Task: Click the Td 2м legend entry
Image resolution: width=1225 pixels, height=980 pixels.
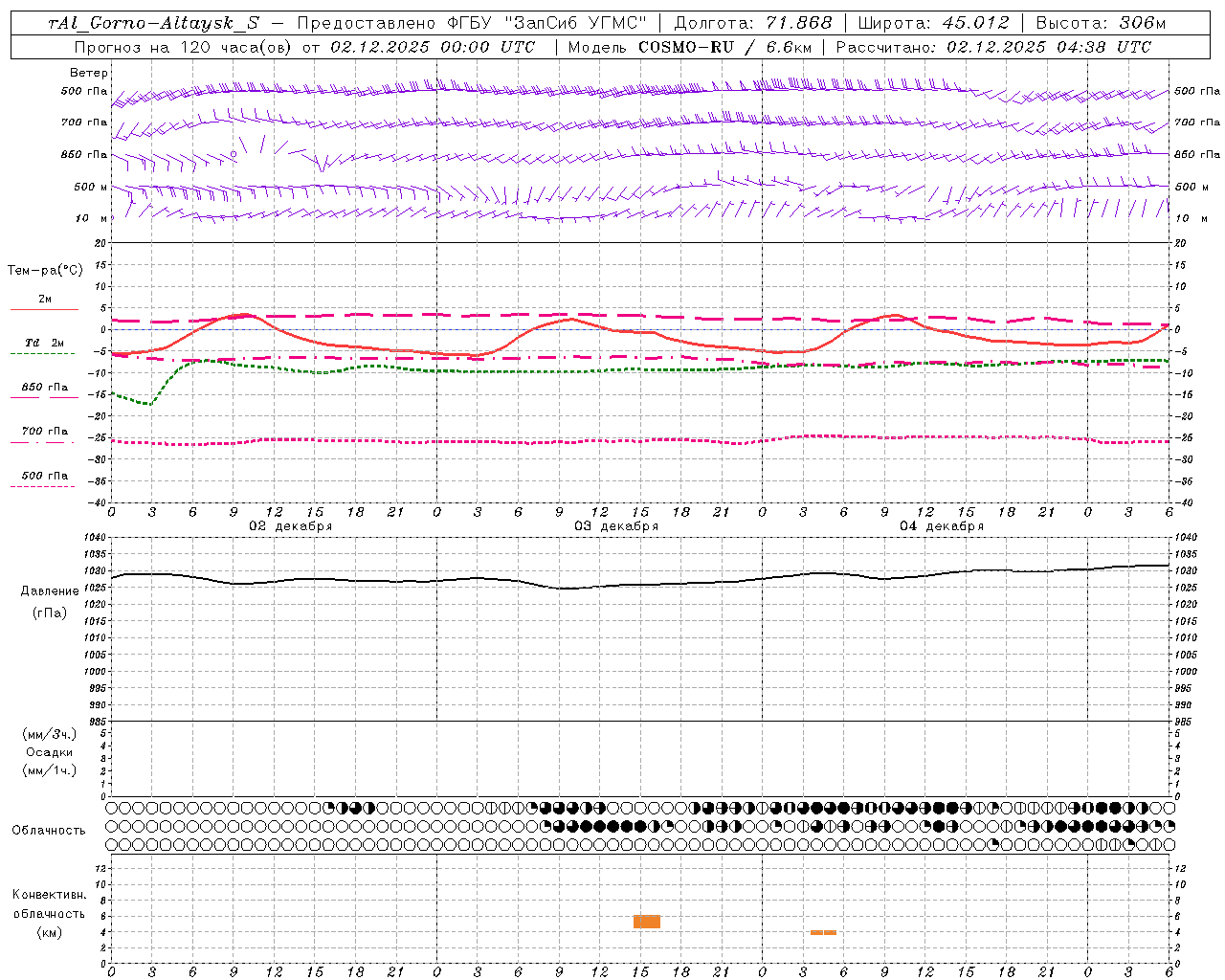Action: (x=44, y=343)
